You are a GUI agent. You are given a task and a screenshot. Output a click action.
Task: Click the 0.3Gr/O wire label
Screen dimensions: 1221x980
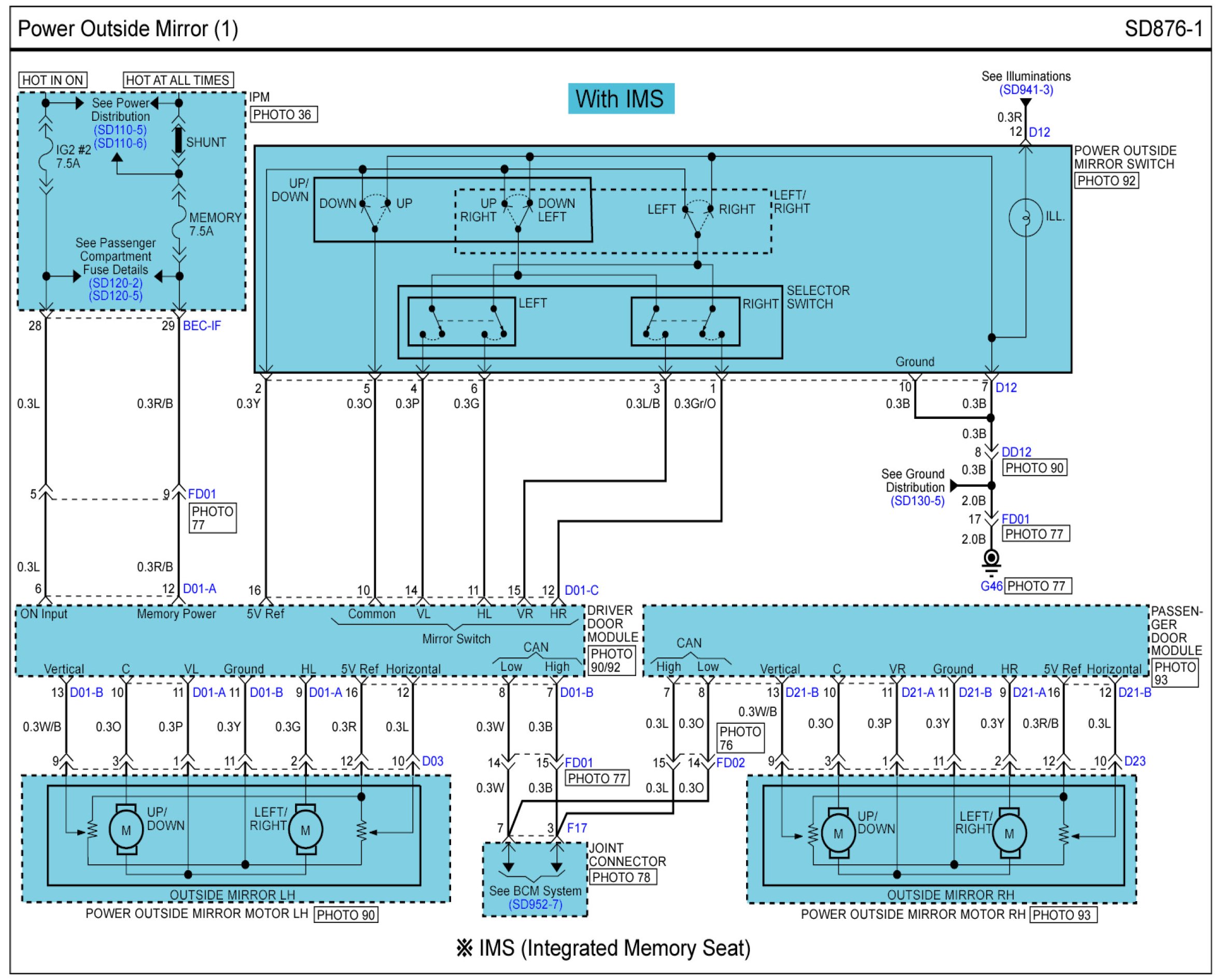(694, 403)
